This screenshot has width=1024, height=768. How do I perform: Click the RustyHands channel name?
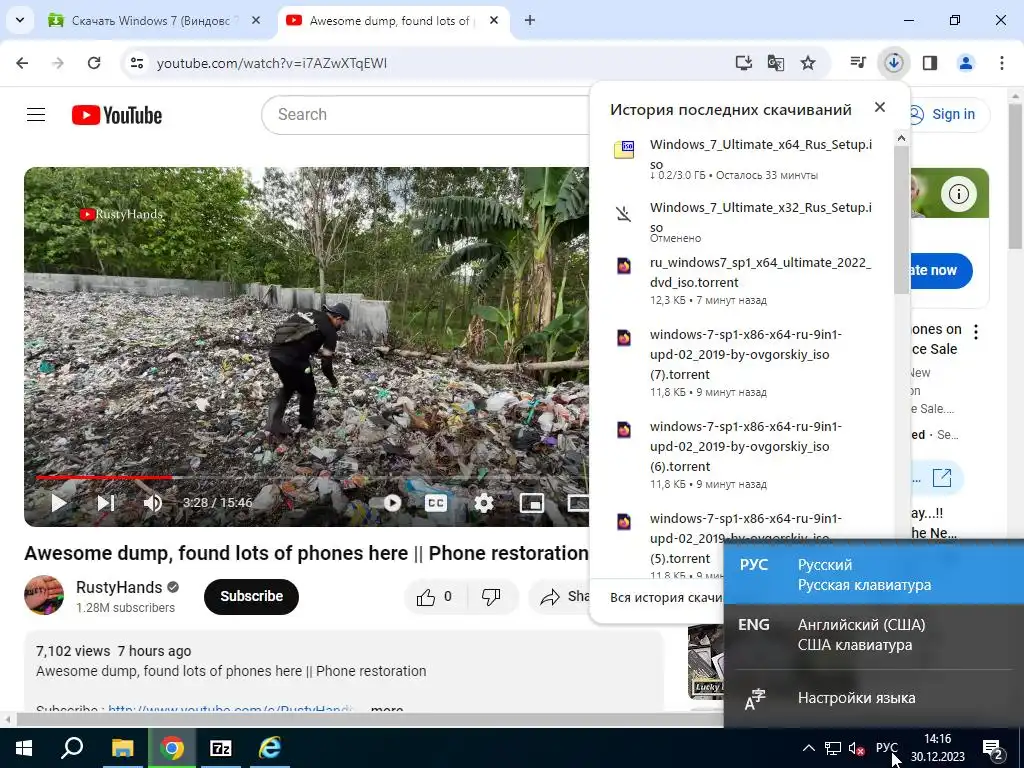point(119,587)
